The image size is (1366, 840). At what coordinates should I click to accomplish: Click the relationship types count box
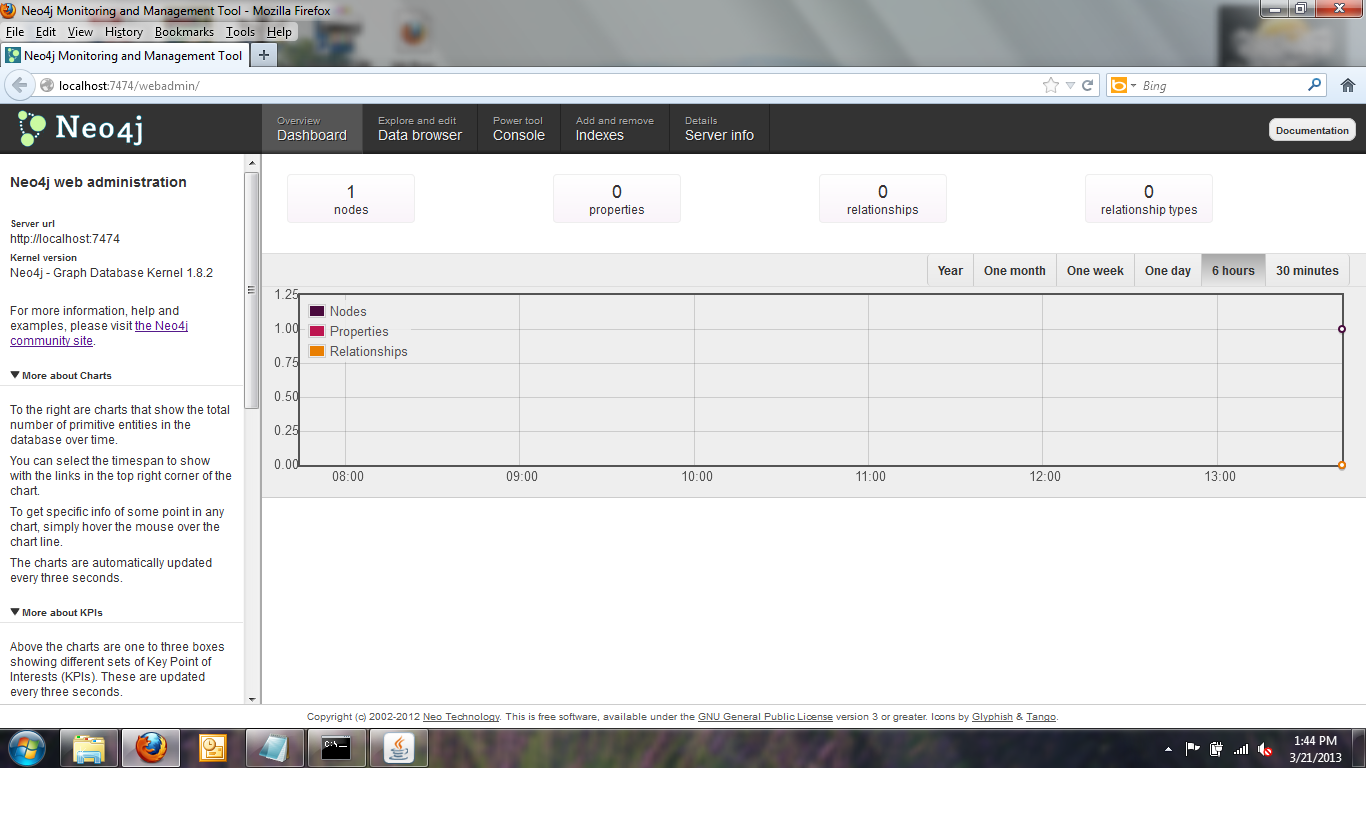click(1149, 199)
